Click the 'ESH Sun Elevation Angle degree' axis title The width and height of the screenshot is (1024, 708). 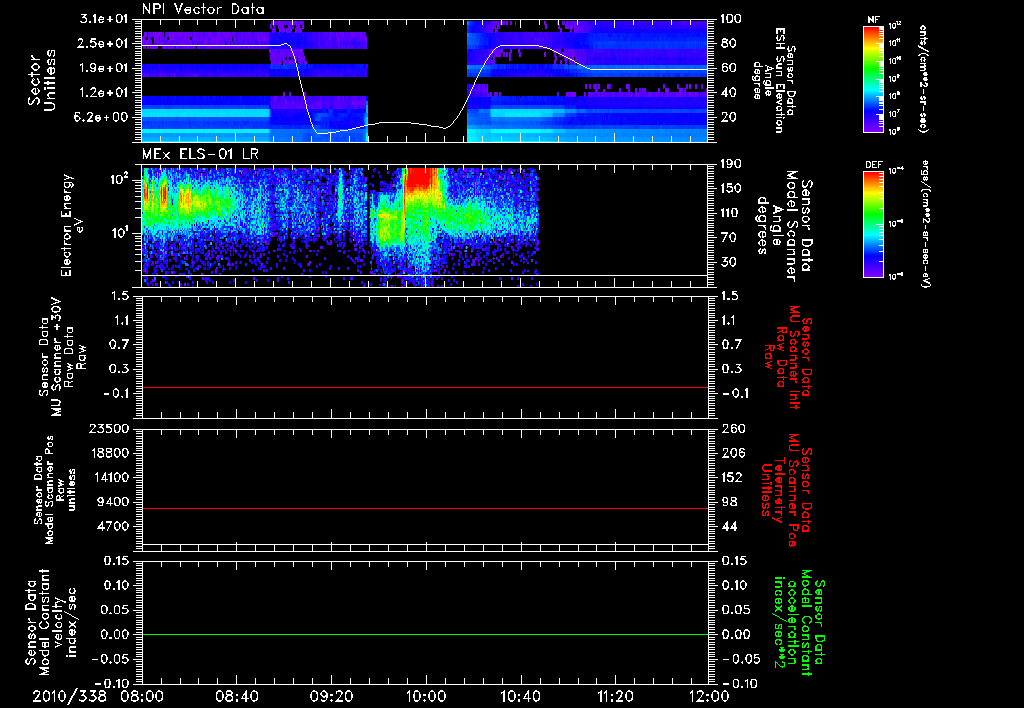773,80
